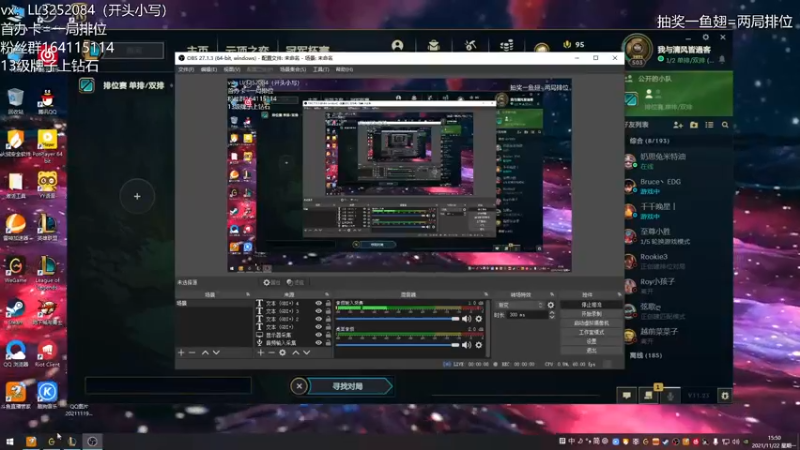This screenshot has height=450, width=800.
Task: Move scene up with arrow icon
Action: coord(205,353)
